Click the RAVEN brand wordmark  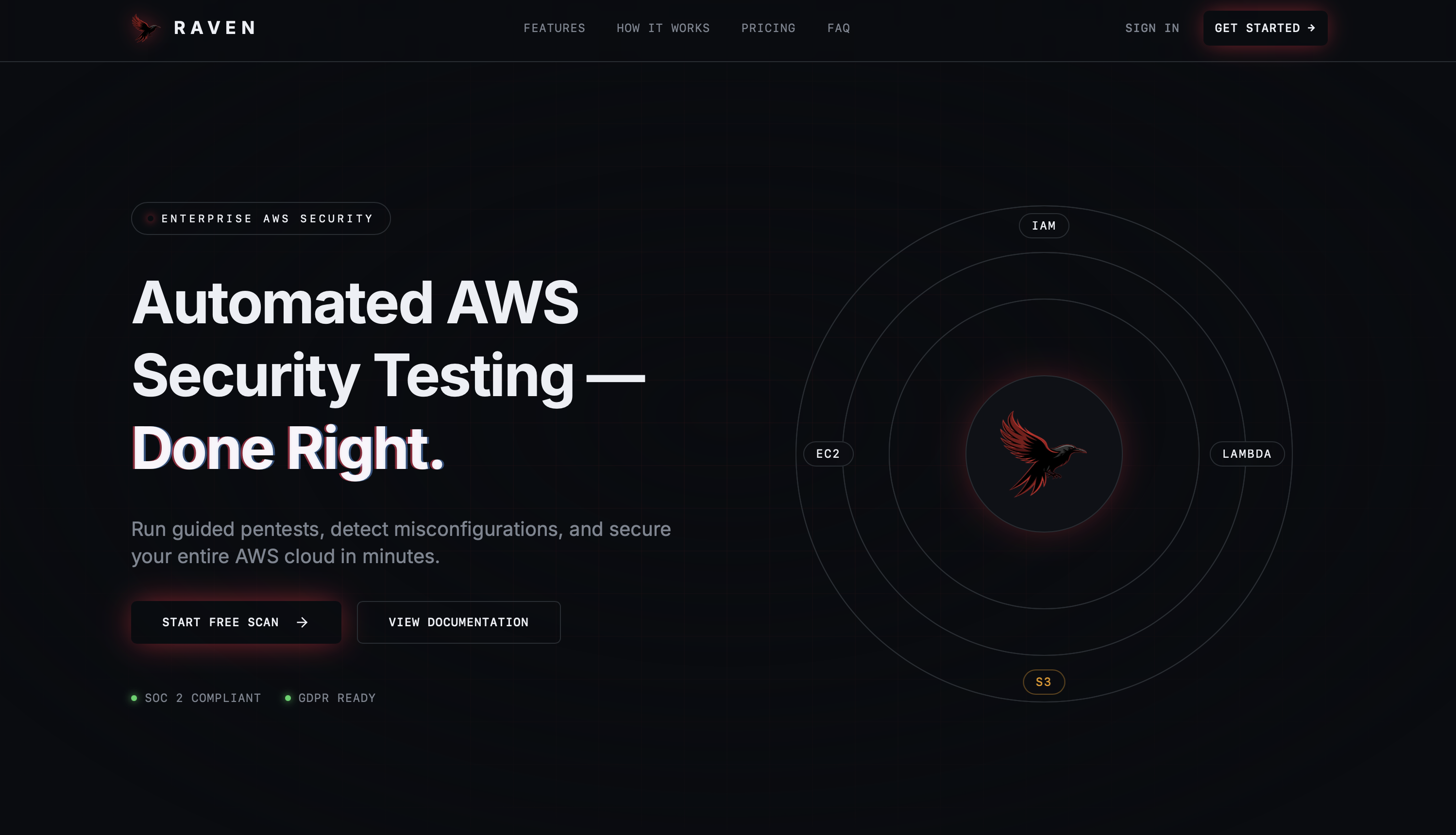click(215, 28)
